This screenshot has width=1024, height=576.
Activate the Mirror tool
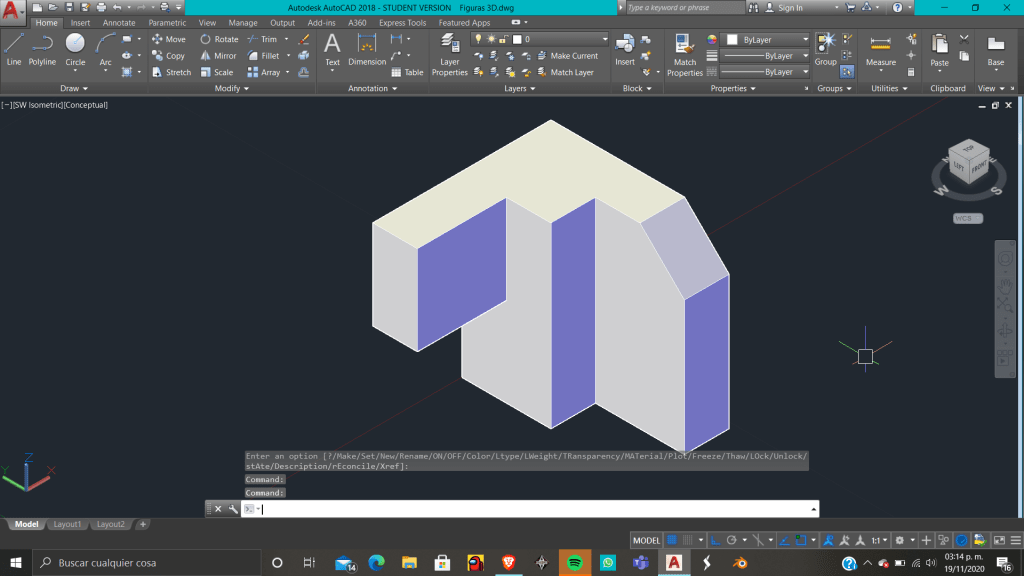(217, 56)
